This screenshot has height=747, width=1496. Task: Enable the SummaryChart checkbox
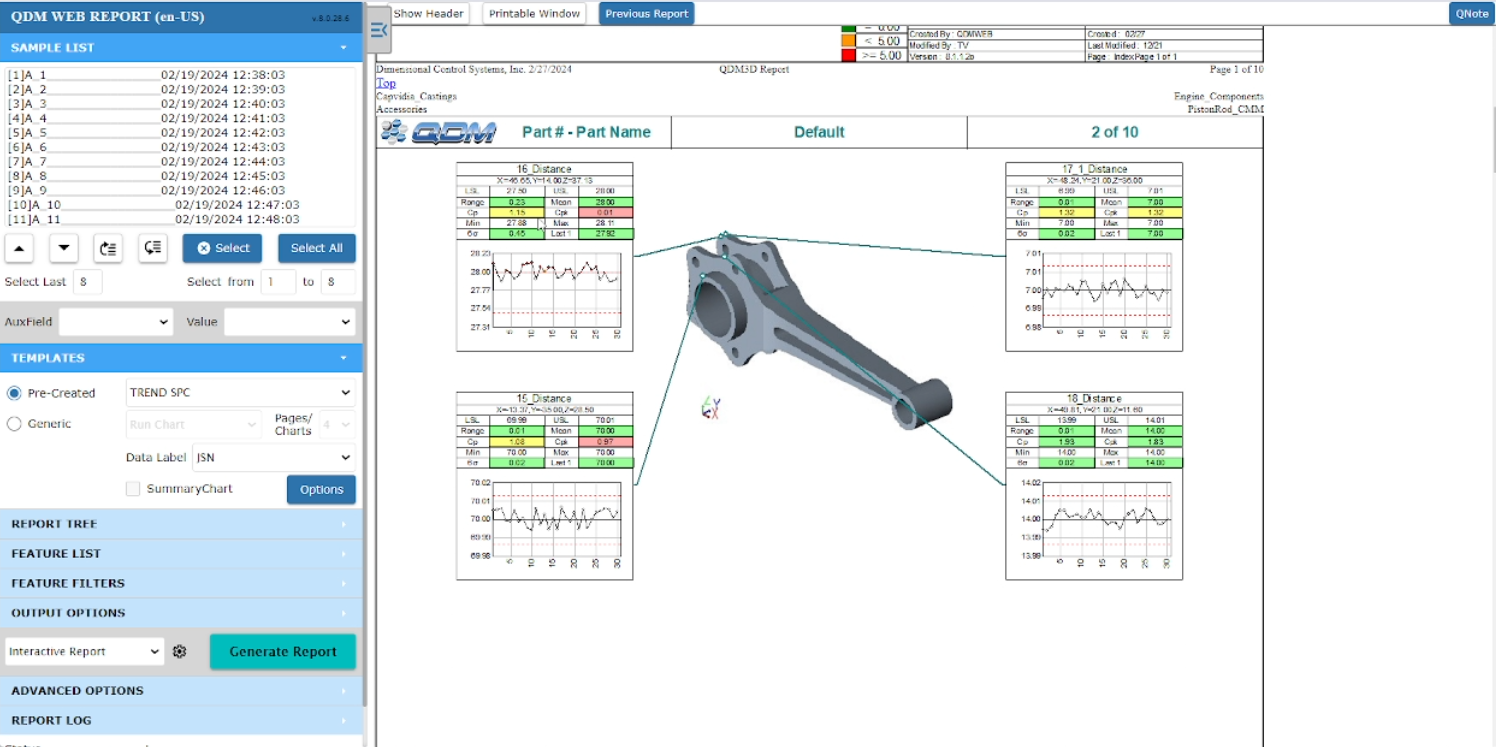point(132,489)
